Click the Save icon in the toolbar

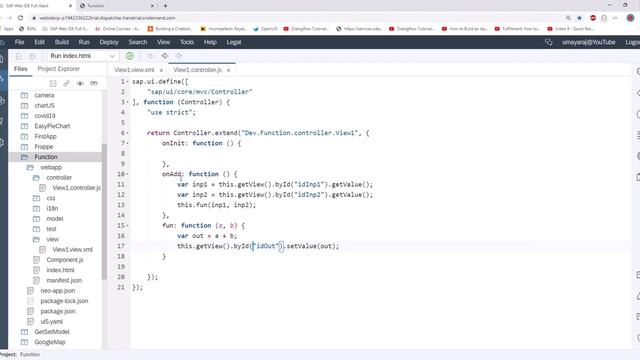[19, 56]
